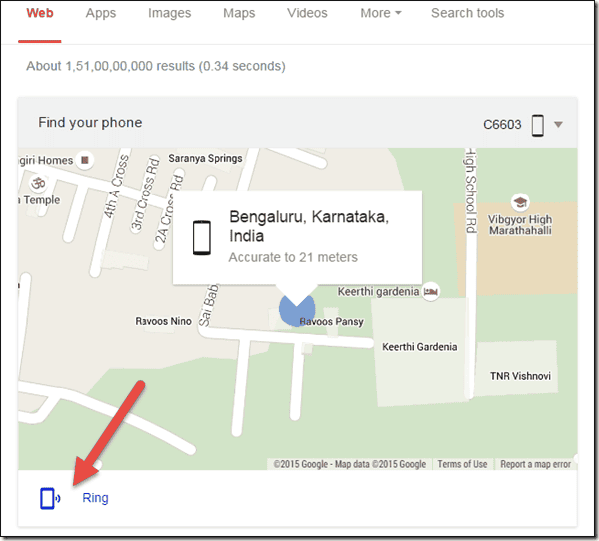This screenshot has width=599, height=541.
Task: Click the Vibgyor High school icon
Action: tap(520, 202)
